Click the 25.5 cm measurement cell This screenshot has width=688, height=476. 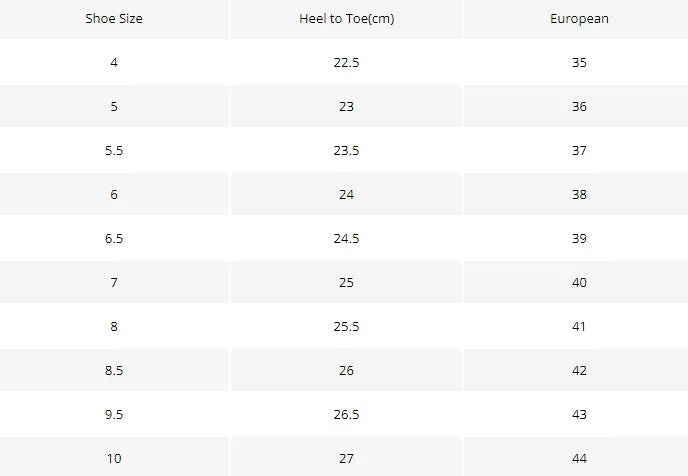click(x=346, y=326)
